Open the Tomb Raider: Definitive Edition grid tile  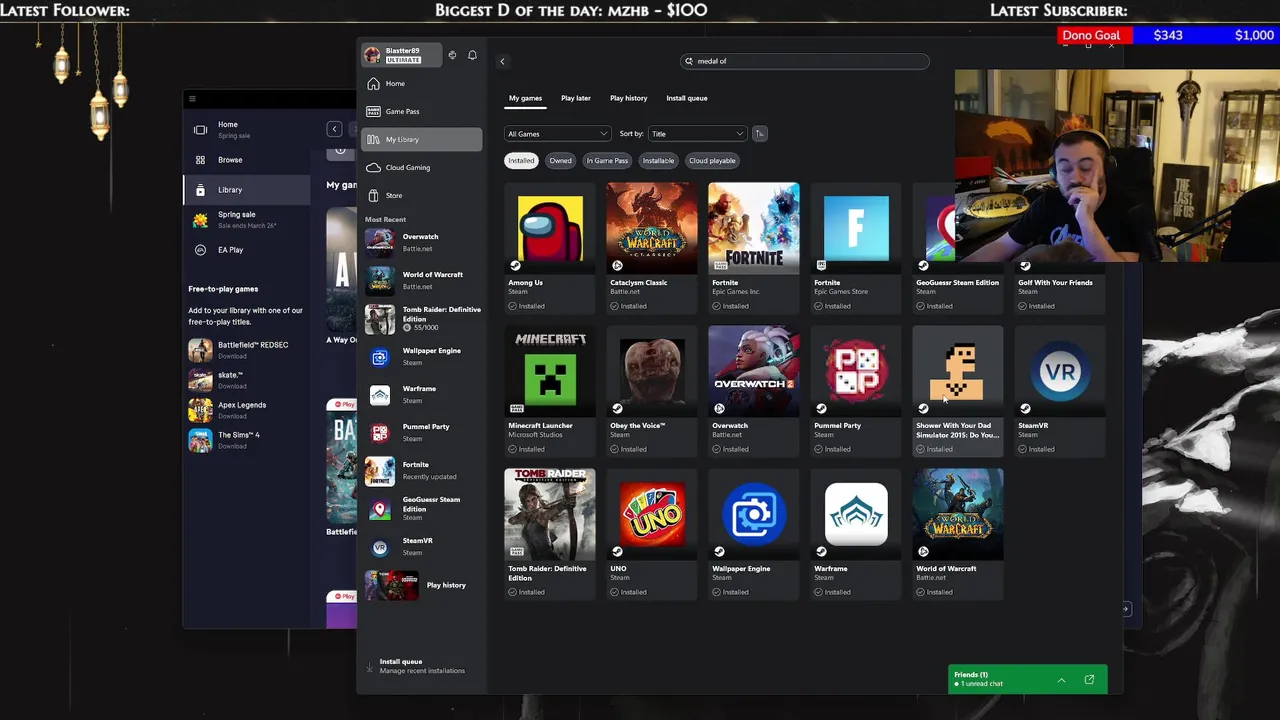click(x=550, y=533)
